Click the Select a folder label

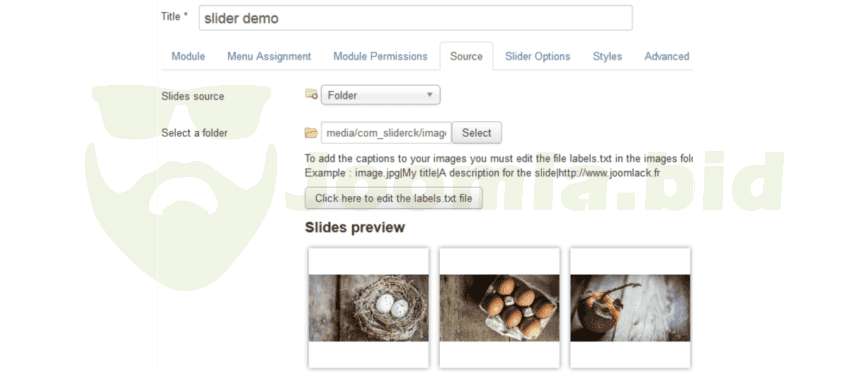point(194,133)
